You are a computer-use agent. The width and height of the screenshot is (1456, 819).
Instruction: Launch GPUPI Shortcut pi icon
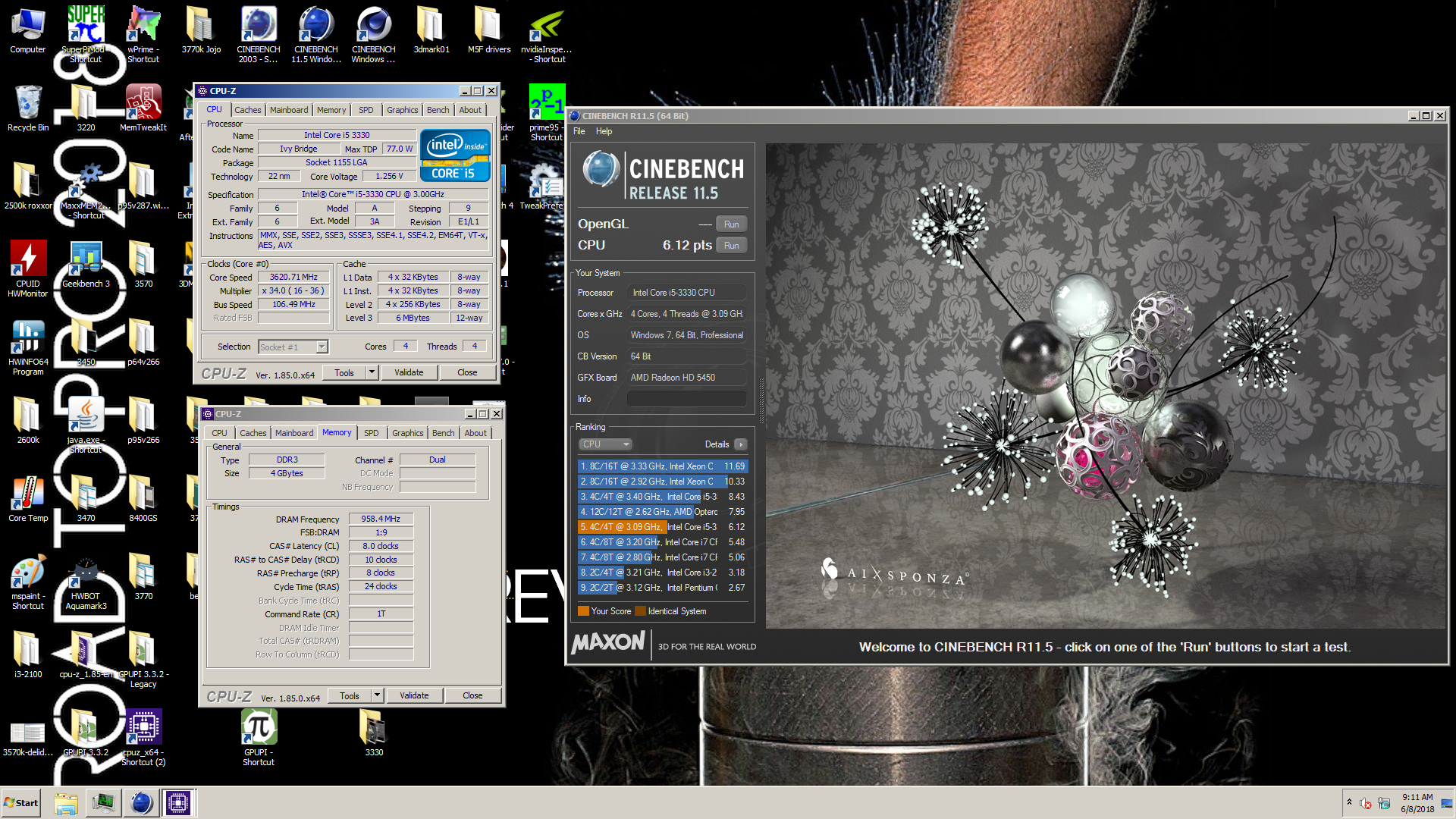259,738
